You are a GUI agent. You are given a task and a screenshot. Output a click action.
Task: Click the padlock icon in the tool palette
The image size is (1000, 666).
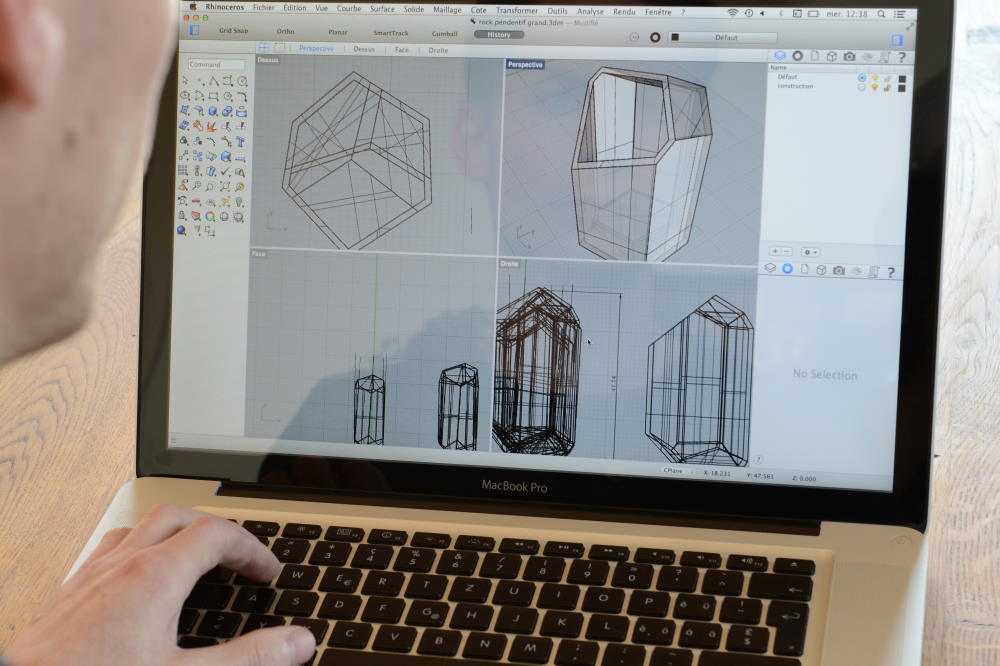coord(182,216)
